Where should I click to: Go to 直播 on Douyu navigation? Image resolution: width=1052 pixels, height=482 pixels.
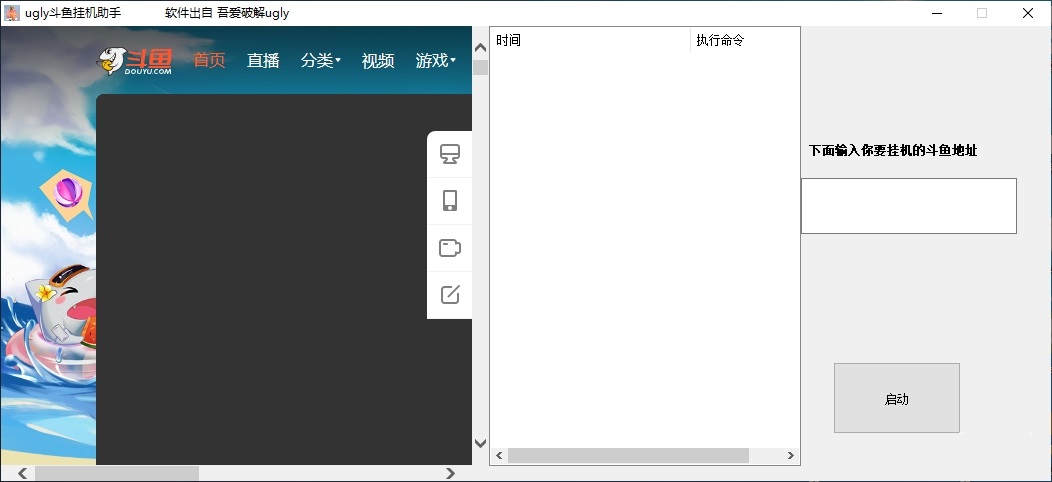tap(263, 60)
